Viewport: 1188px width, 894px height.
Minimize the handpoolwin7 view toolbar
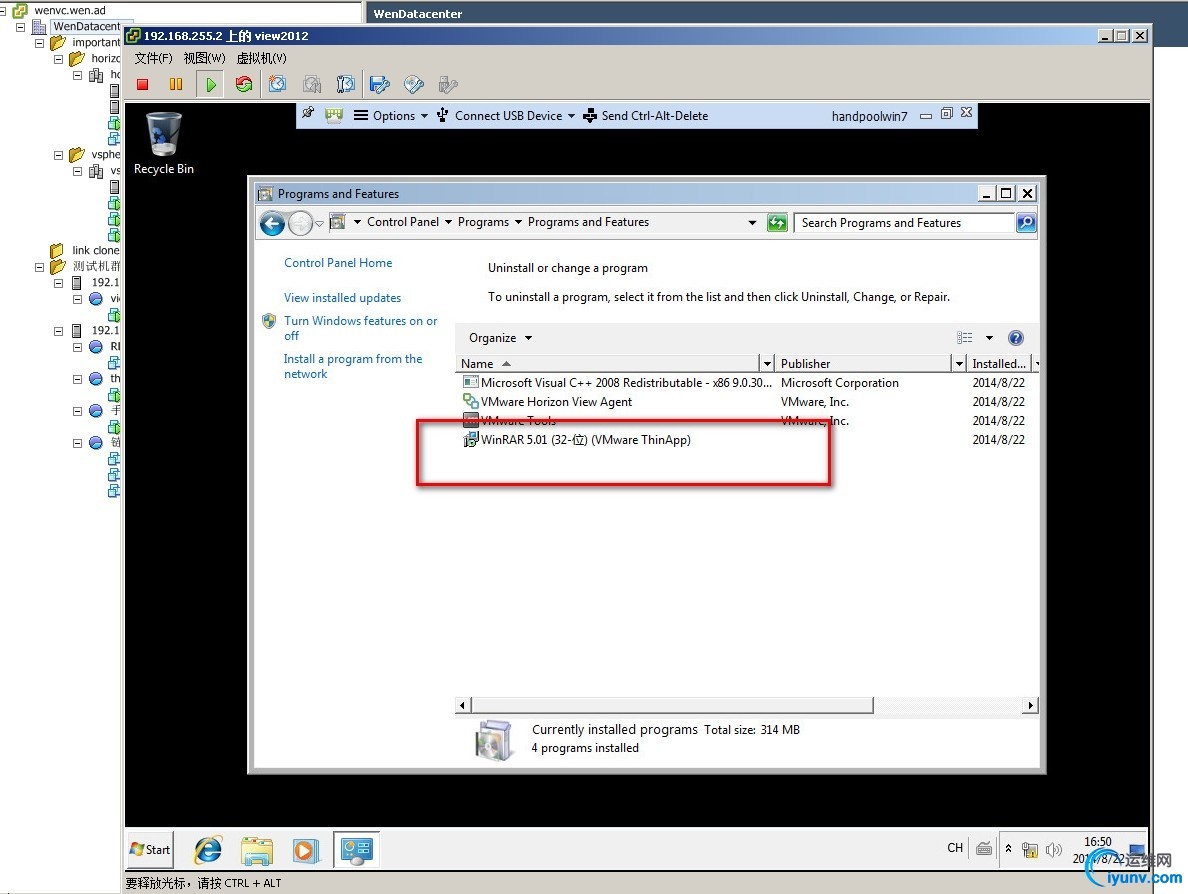click(926, 116)
